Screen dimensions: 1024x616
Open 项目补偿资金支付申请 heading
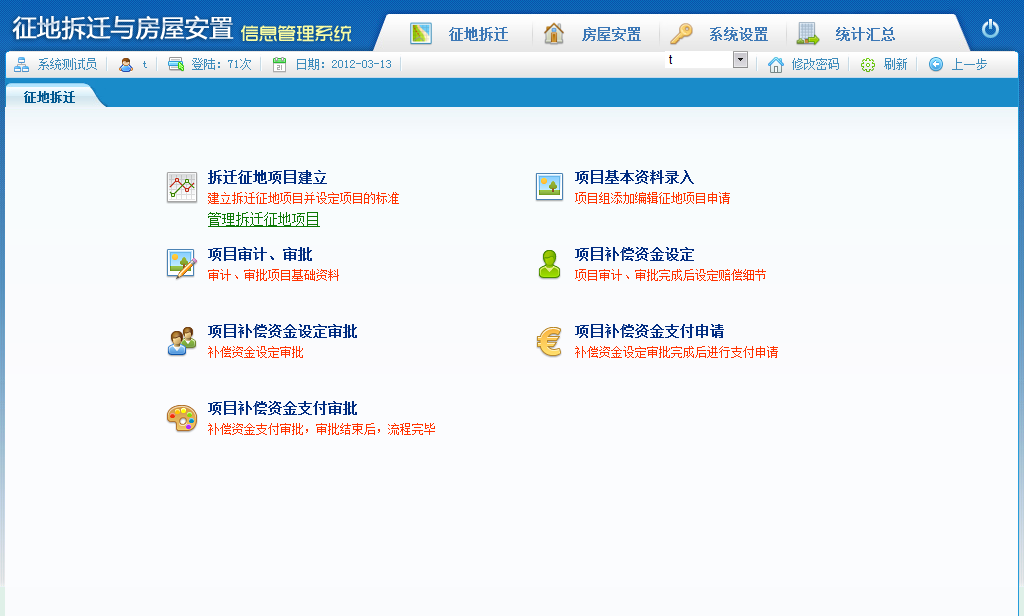point(649,331)
